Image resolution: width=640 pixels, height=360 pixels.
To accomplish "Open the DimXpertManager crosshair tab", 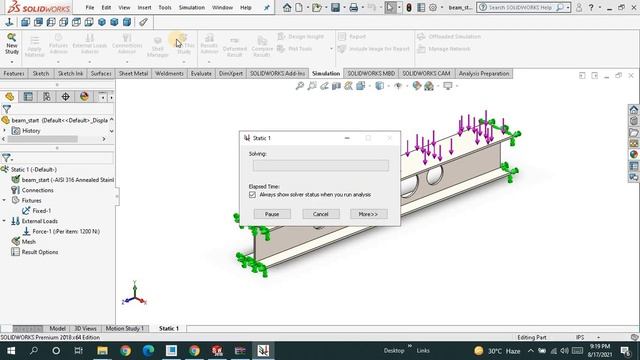I will pyautogui.click(x=65, y=97).
